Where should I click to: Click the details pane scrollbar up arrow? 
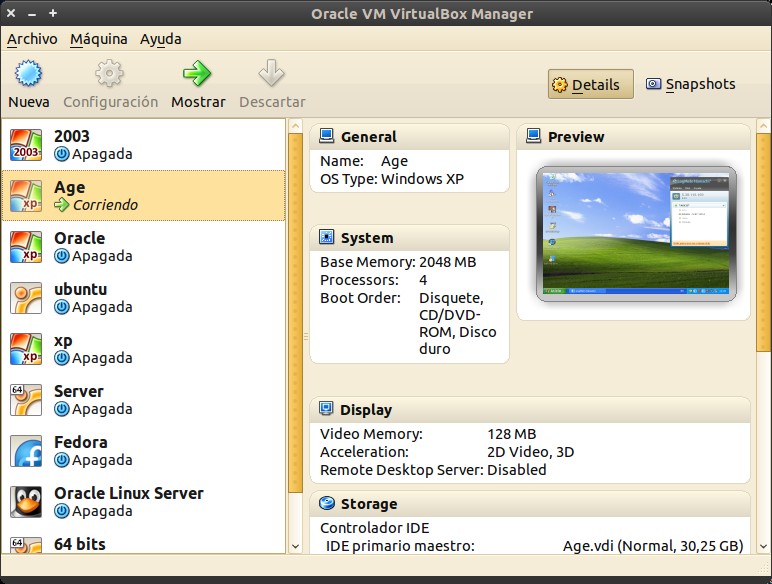click(764, 126)
